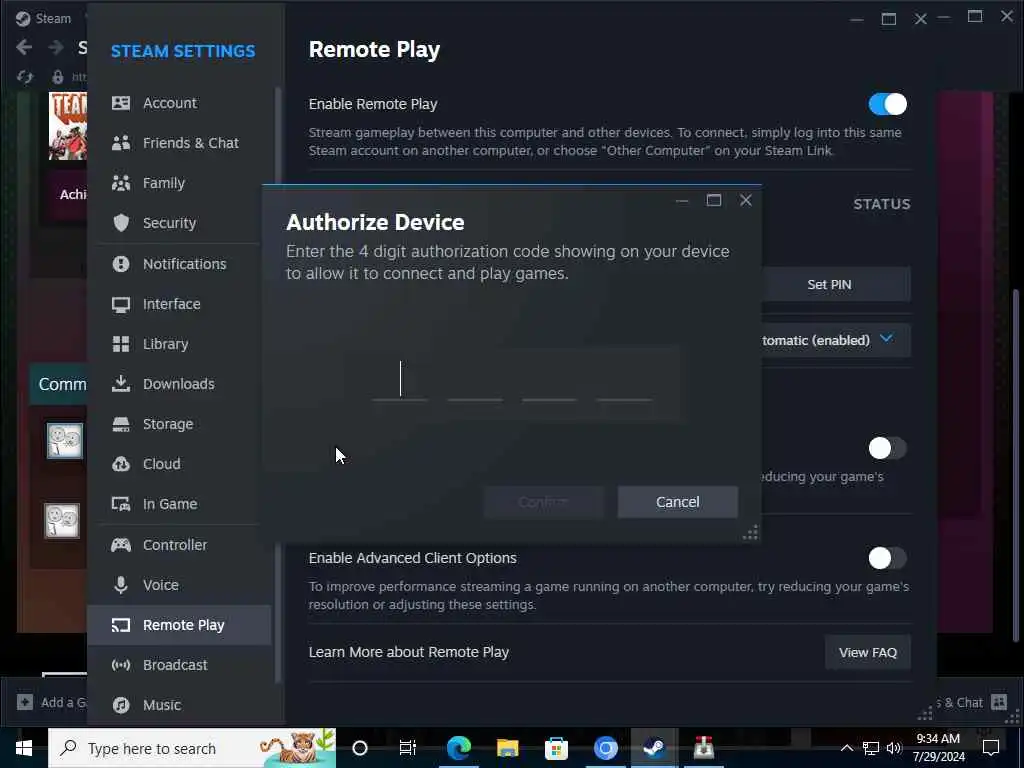1024x768 pixels.
Task: Switch to Notifications settings label
Action: [185, 264]
